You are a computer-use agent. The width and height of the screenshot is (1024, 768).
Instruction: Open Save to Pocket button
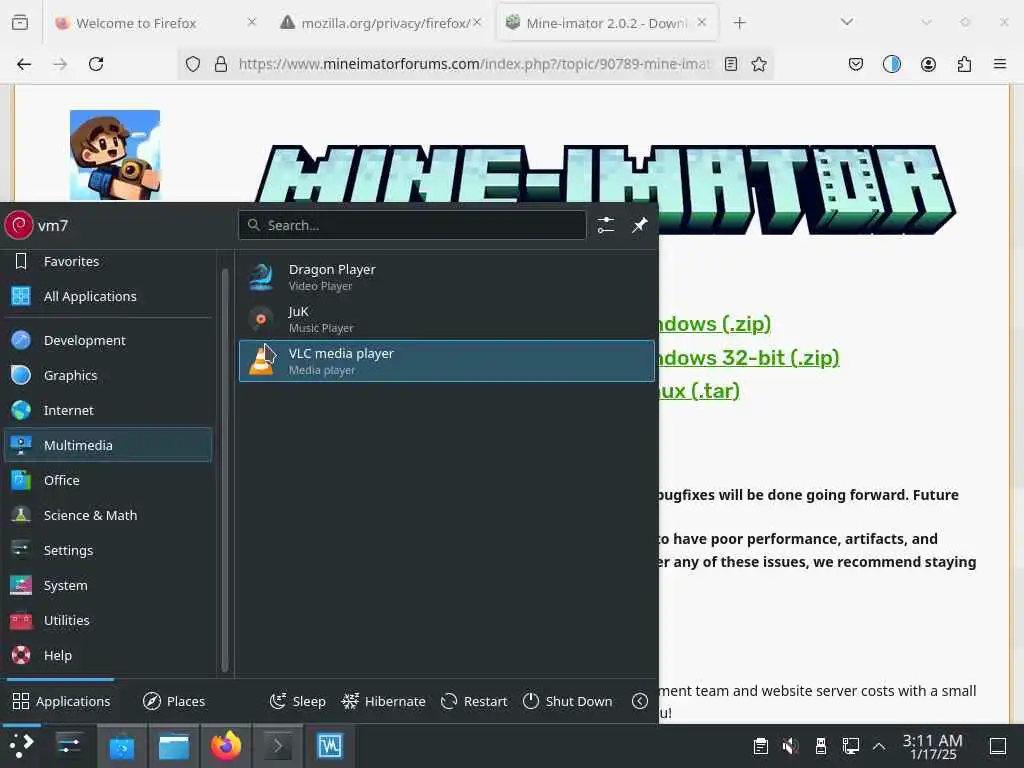pyautogui.click(x=856, y=64)
